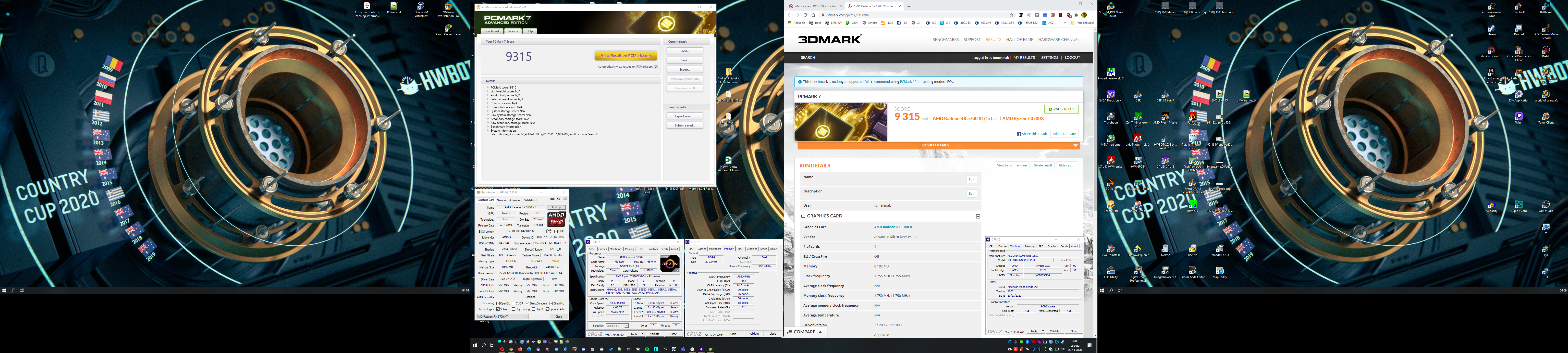This screenshot has height=353, width=1568.
Task: Open the Socket #1 selection dropdown in CPU-Z
Action: (617, 326)
